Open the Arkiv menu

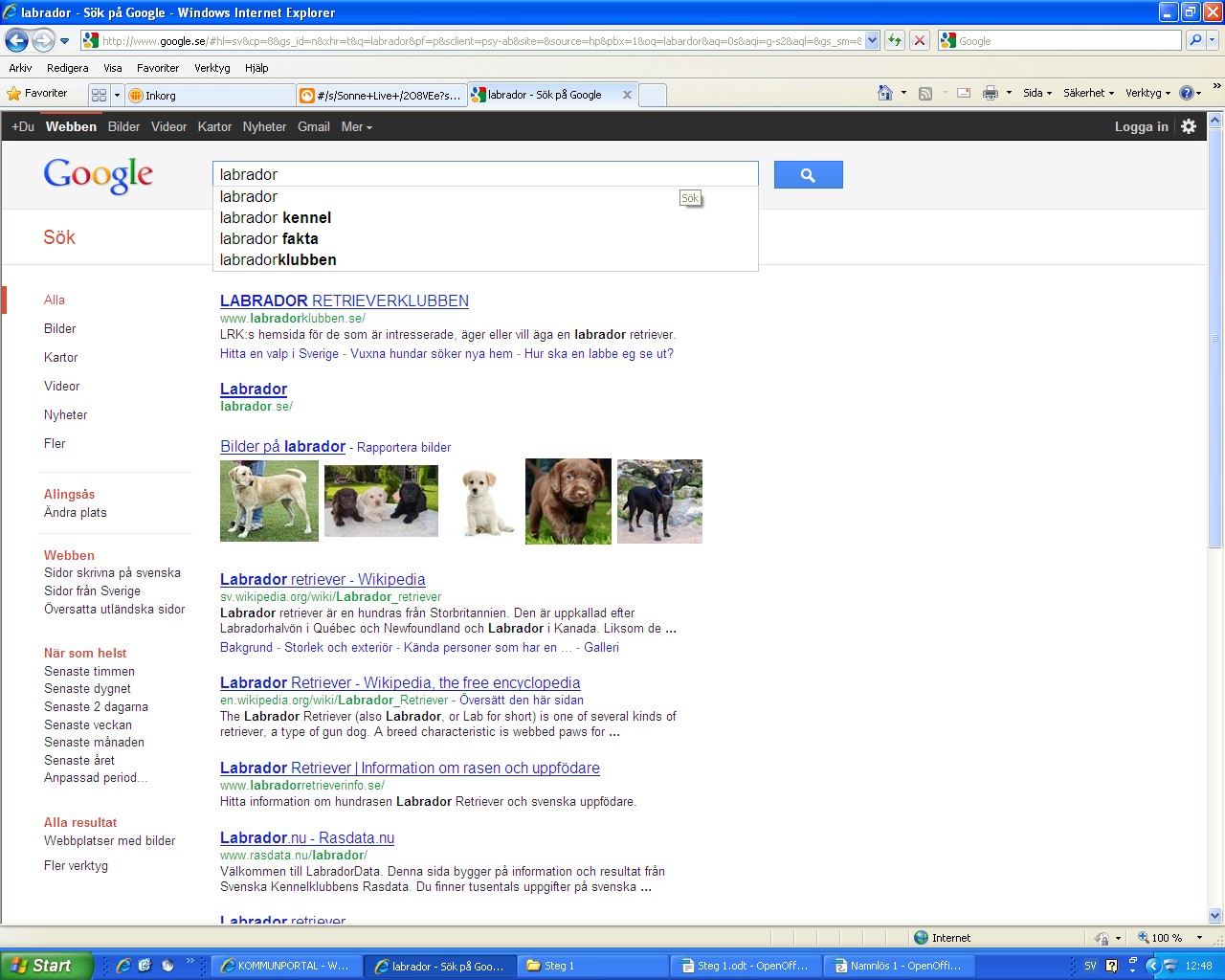(x=20, y=68)
